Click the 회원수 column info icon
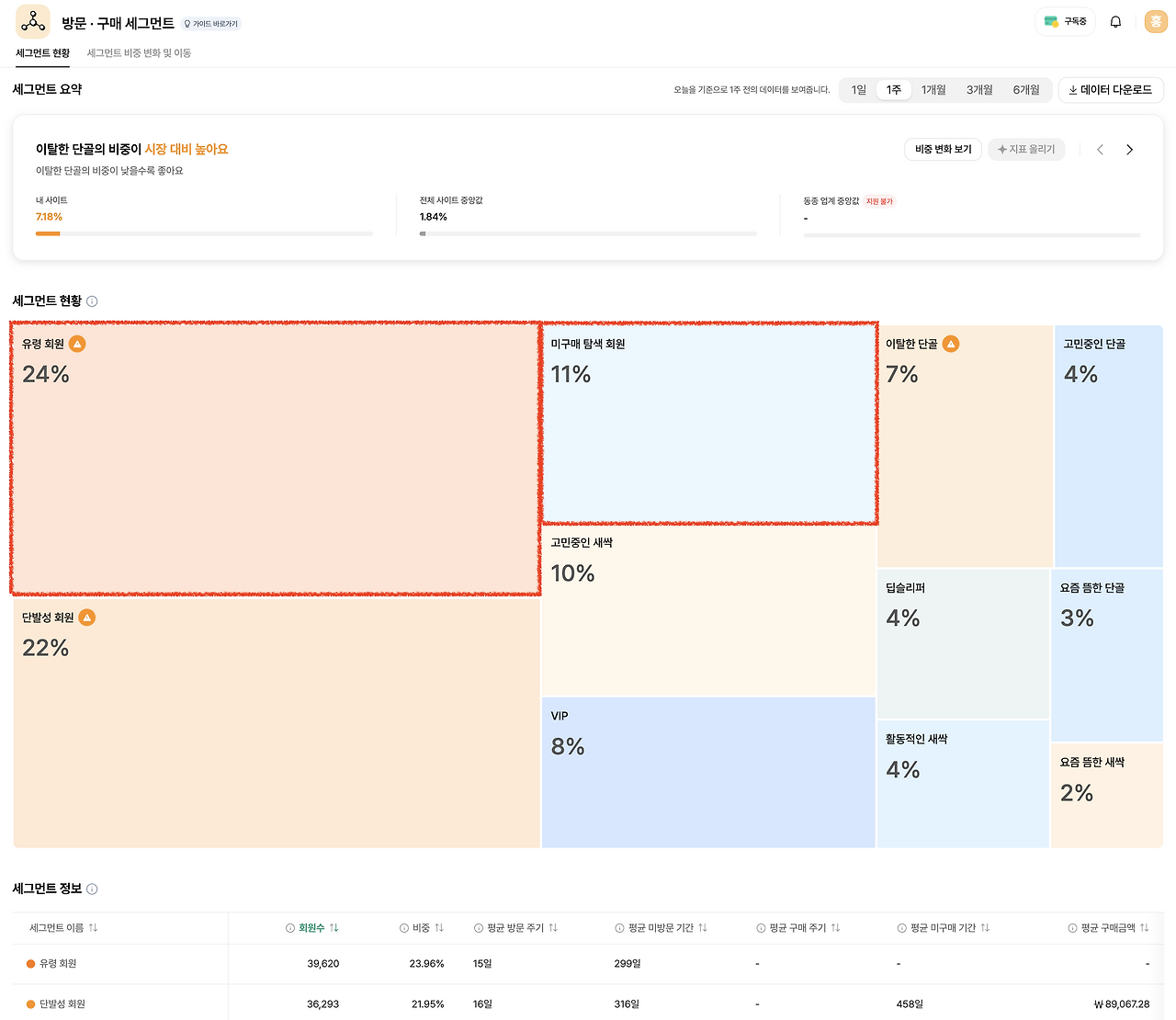Screen dimensions: 1176x1020 coord(290,928)
